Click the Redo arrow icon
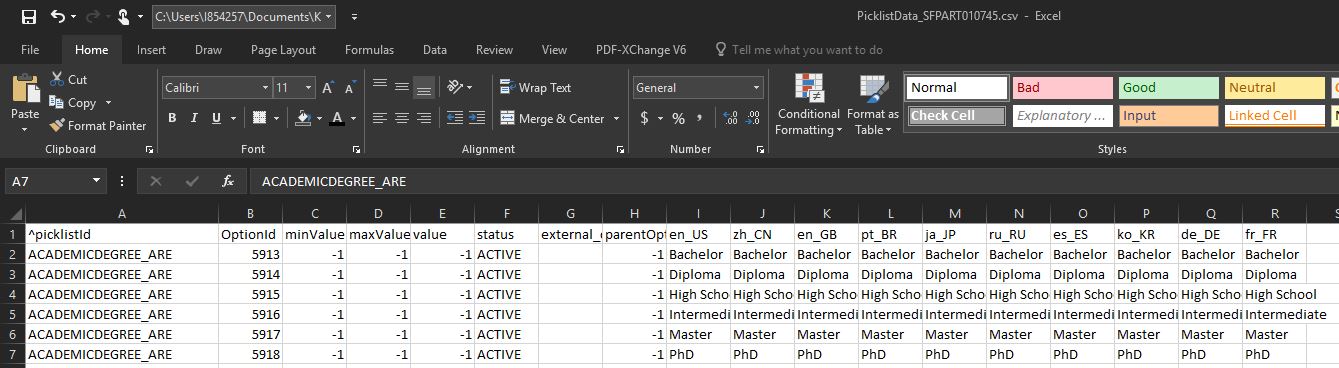Screen dimensions: 1339x368 (x=92, y=17)
